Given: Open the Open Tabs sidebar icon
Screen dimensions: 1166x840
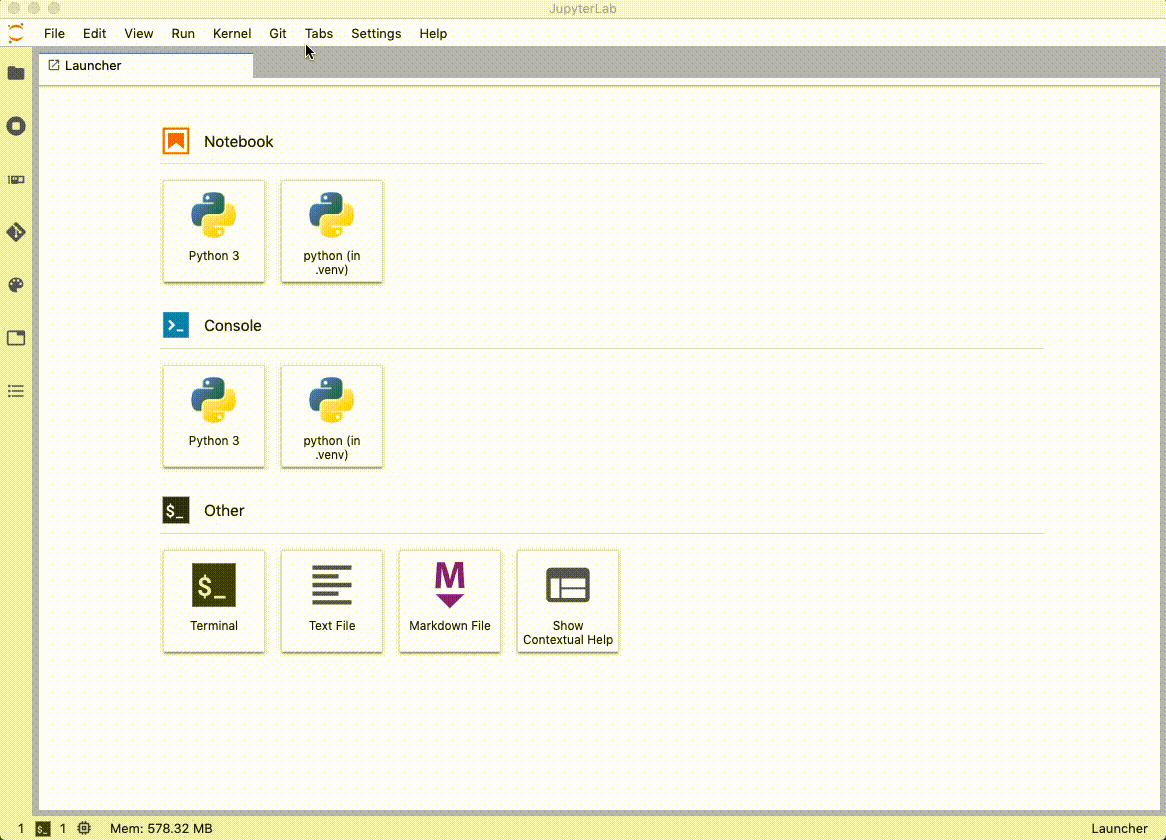Looking at the screenshot, I should (x=16, y=338).
